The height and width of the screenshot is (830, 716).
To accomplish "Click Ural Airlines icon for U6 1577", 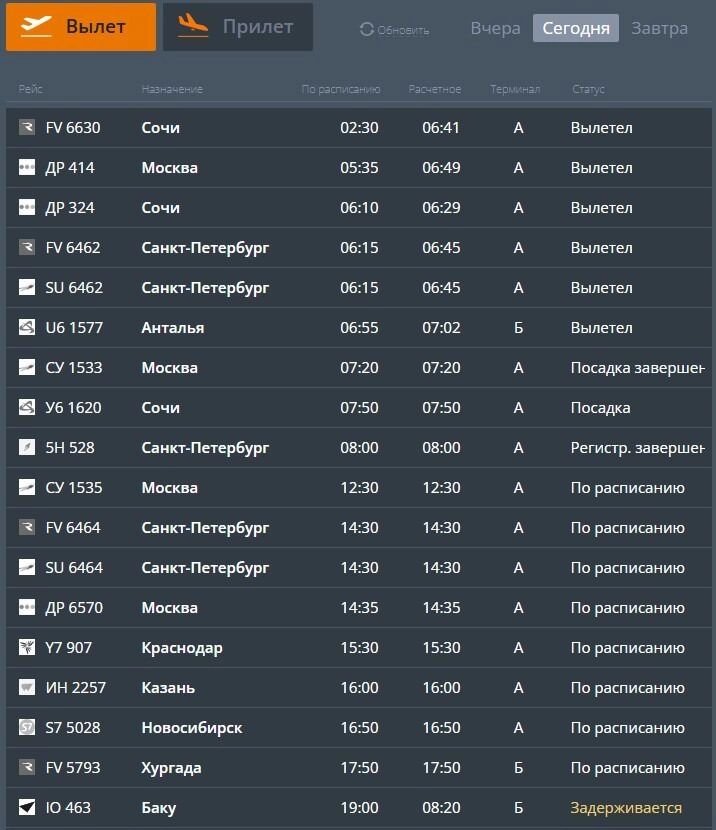I will pyautogui.click(x=27, y=328).
